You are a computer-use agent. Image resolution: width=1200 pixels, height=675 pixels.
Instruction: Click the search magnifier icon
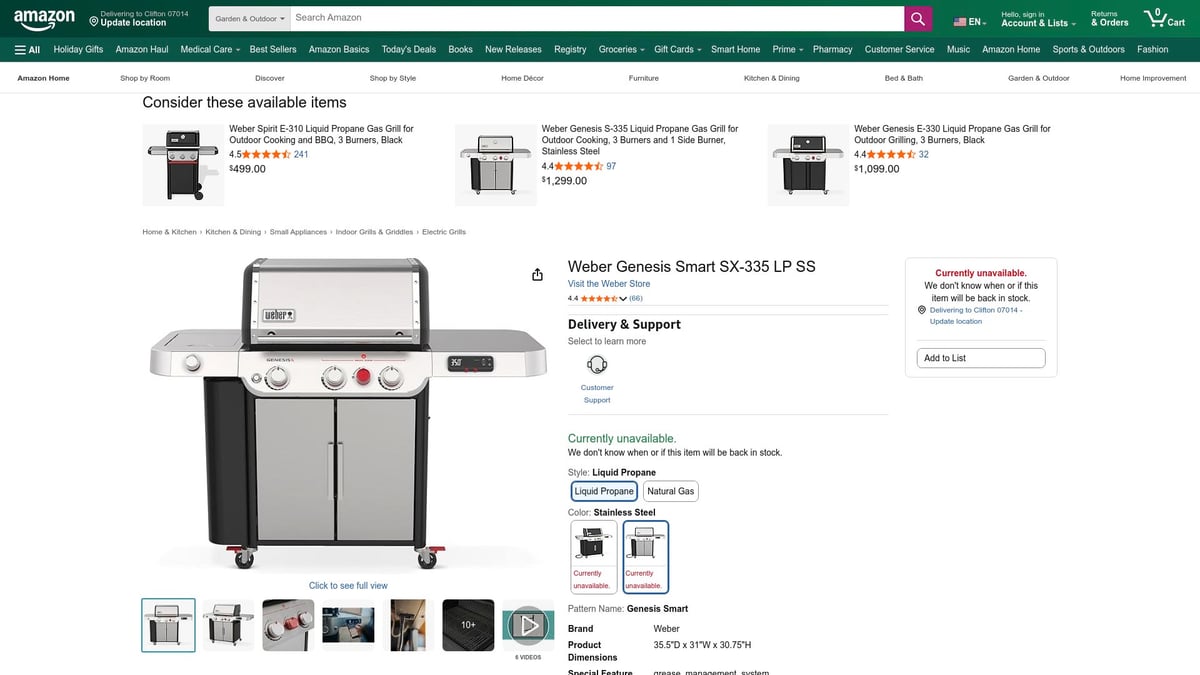(917, 17)
